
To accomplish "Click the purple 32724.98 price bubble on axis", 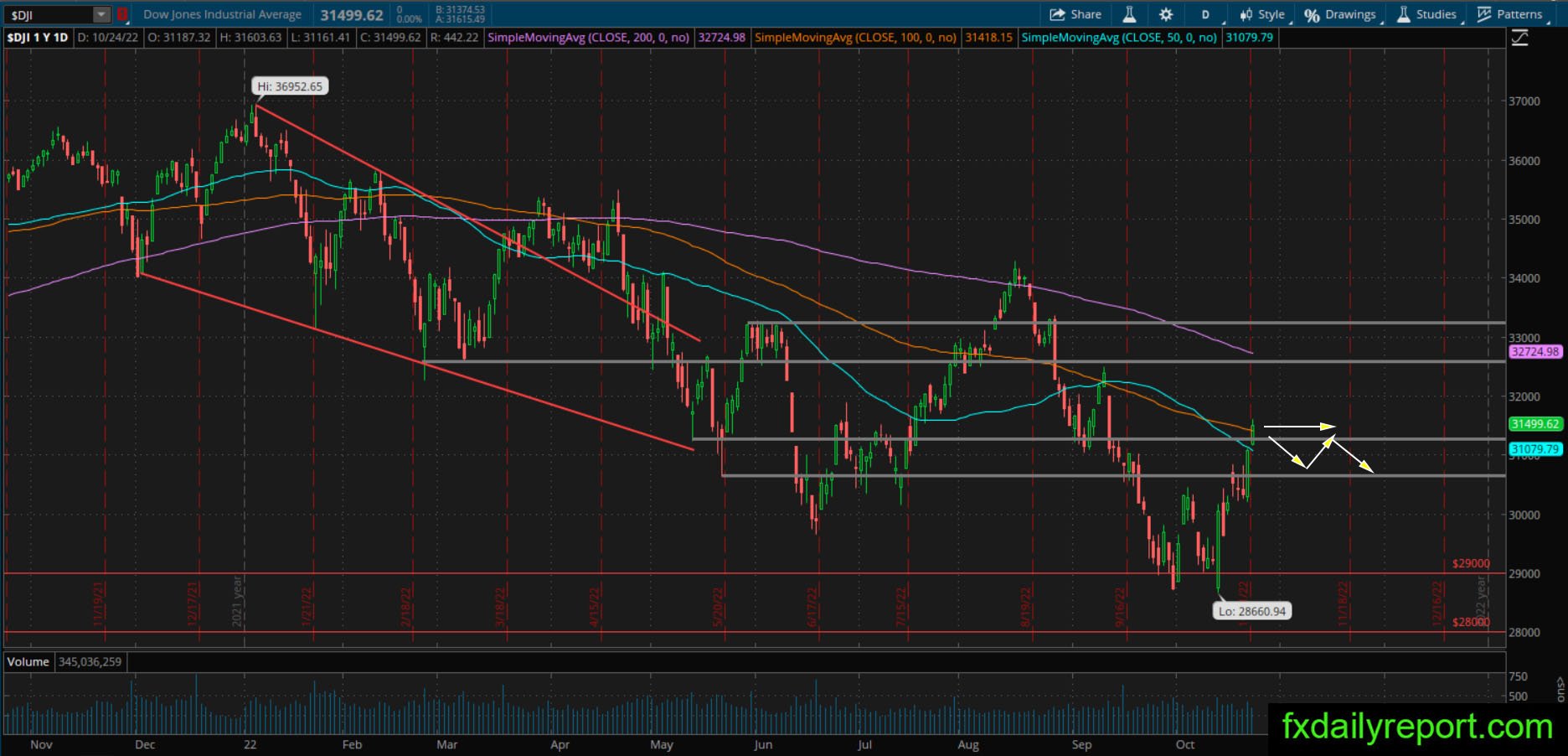I will tap(1535, 352).
